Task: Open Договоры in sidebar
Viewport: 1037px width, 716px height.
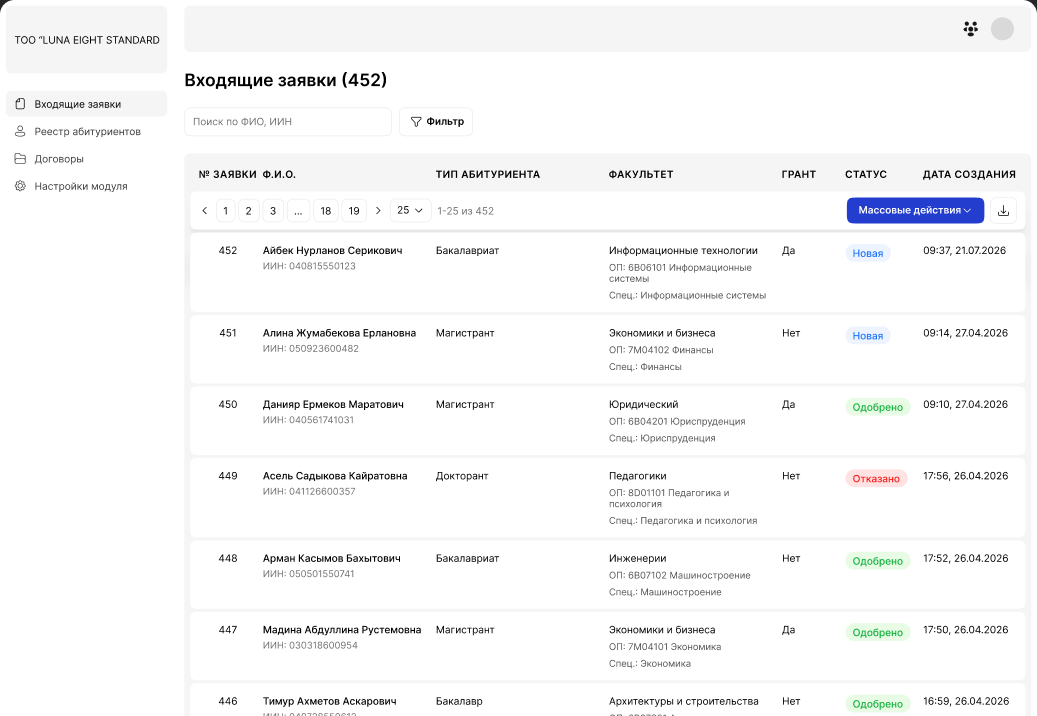Action: coord(87,159)
